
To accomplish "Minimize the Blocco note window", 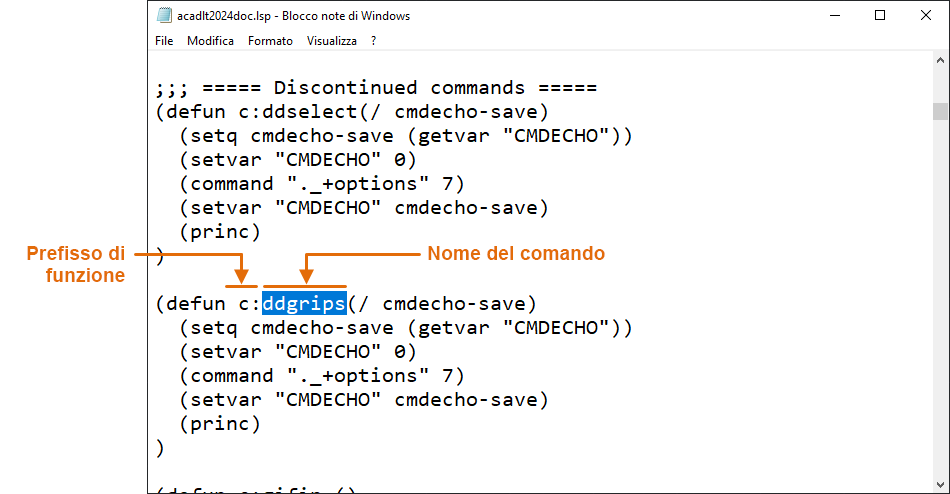I will click(x=835, y=15).
